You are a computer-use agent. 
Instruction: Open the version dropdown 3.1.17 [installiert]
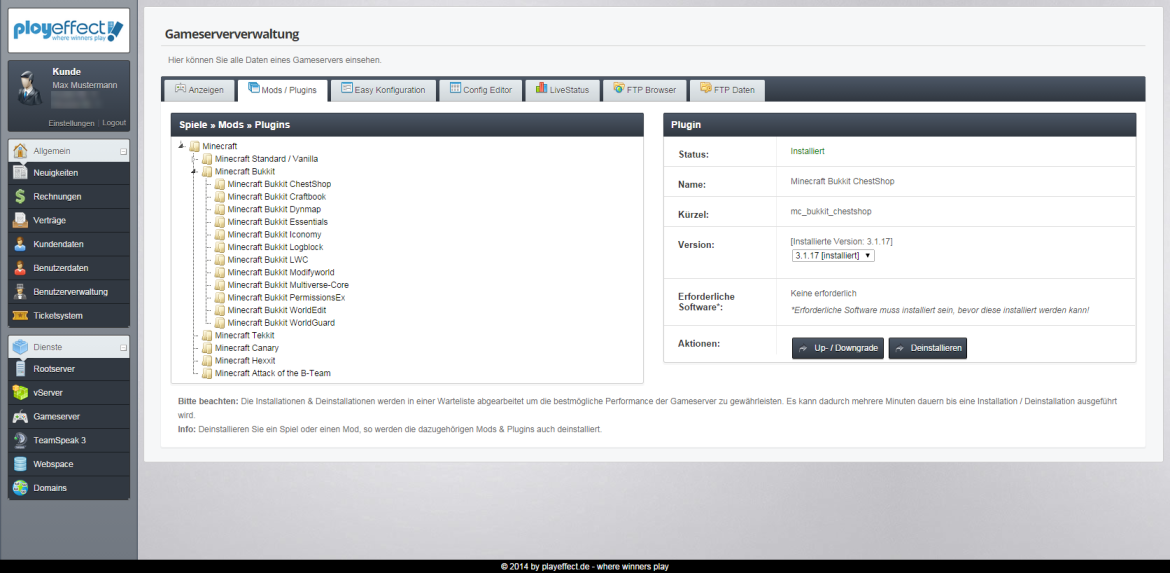[833, 255]
